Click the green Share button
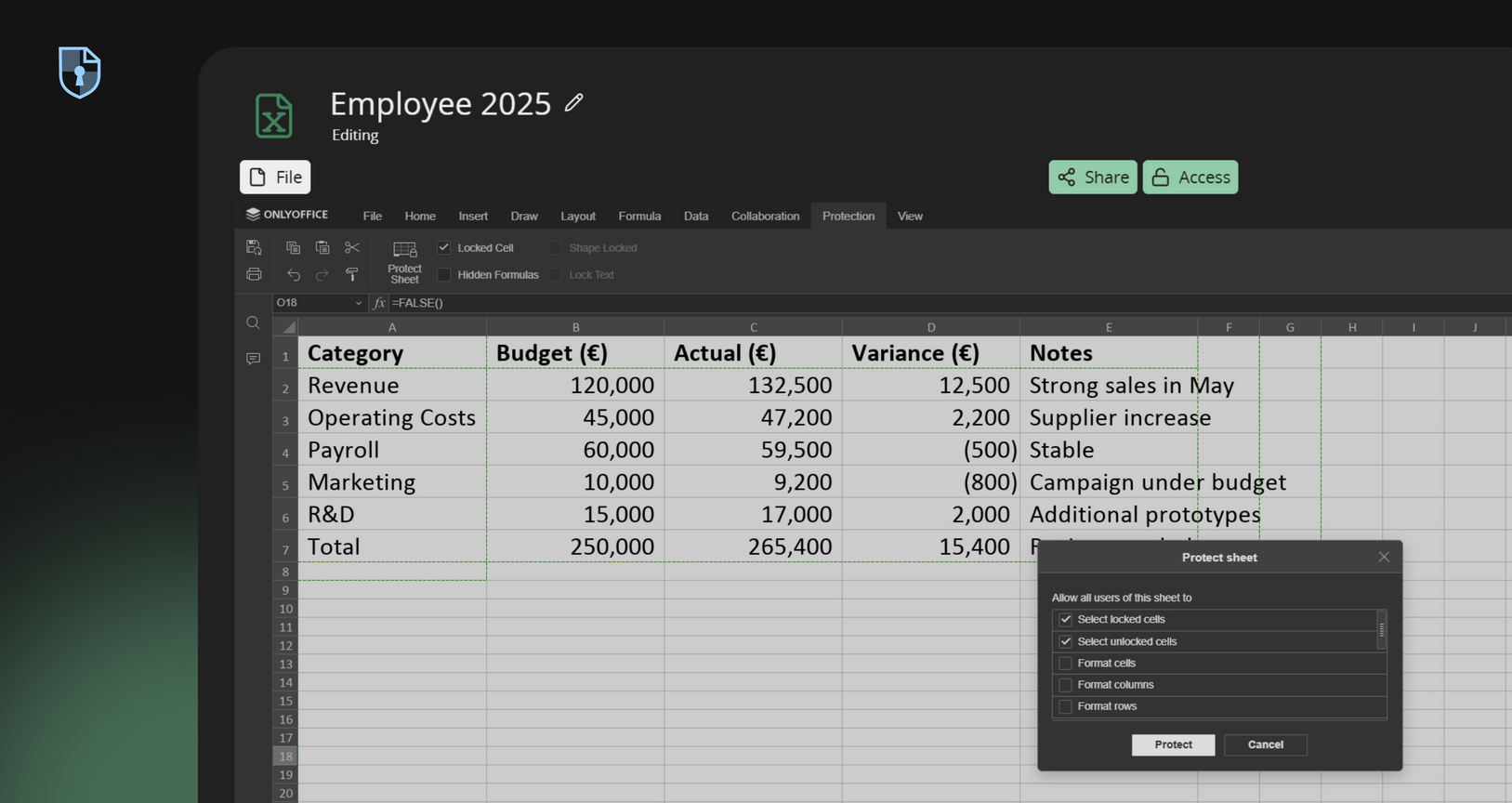The image size is (1512, 803). coord(1093,178)
